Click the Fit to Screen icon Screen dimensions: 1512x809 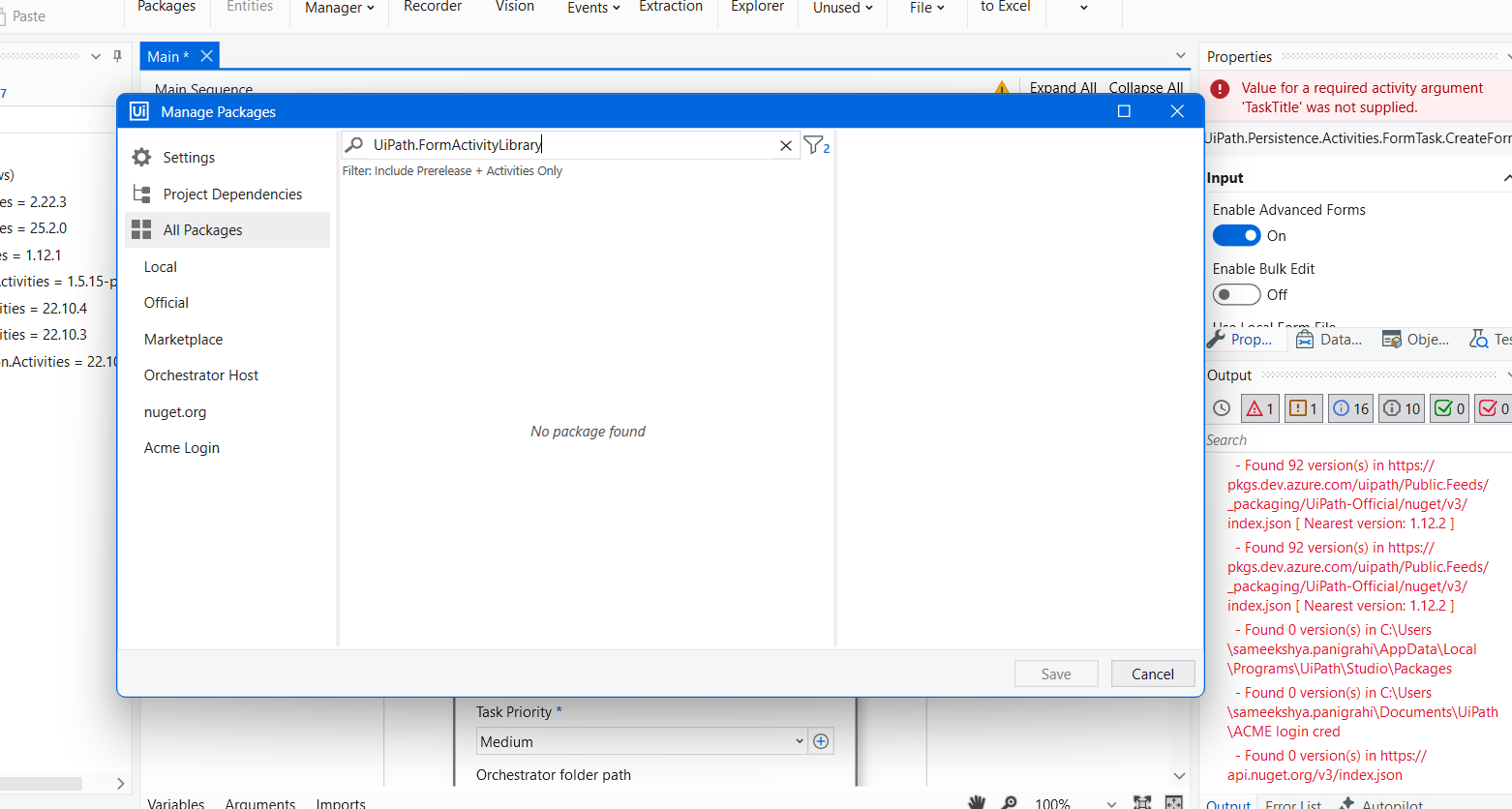click(x=1142, y=802)
